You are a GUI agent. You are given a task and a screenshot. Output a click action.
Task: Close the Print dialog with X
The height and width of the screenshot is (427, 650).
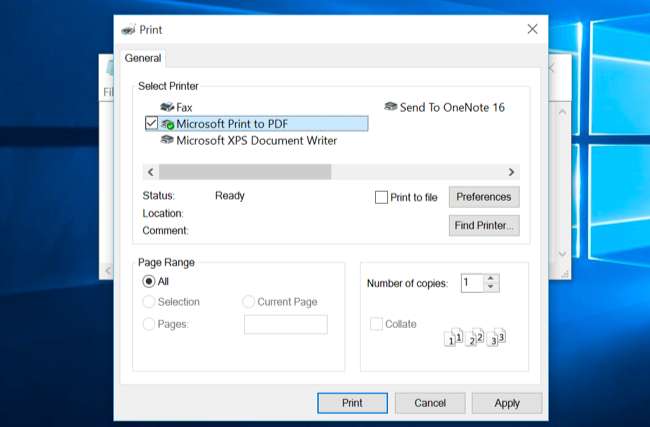coord(532,29)
